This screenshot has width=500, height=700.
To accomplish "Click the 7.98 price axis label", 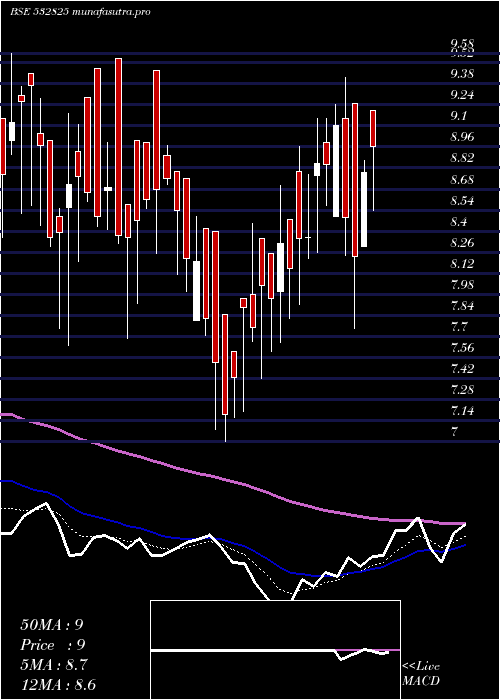I will point(463,284).
